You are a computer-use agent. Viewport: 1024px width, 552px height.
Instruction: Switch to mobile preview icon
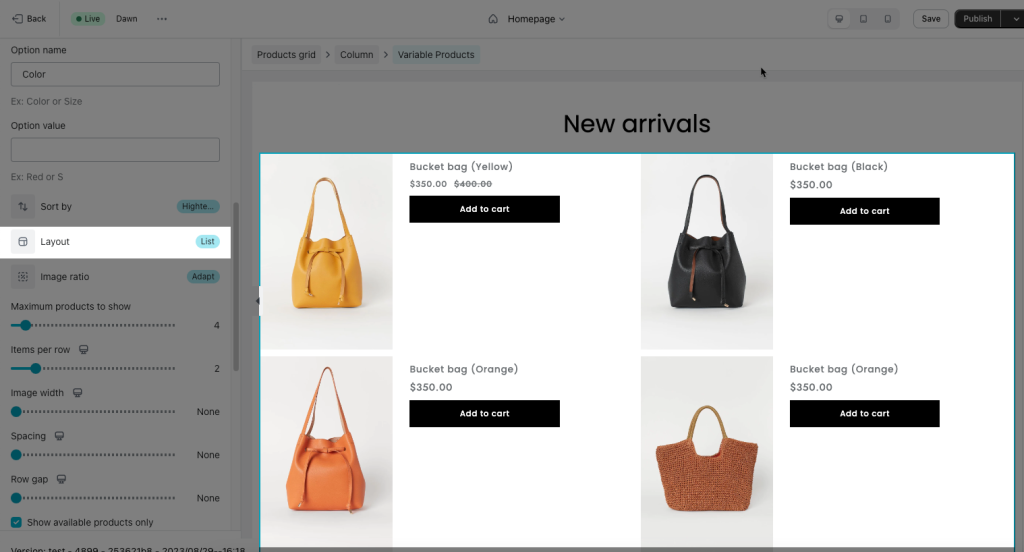tap(888, 19)
